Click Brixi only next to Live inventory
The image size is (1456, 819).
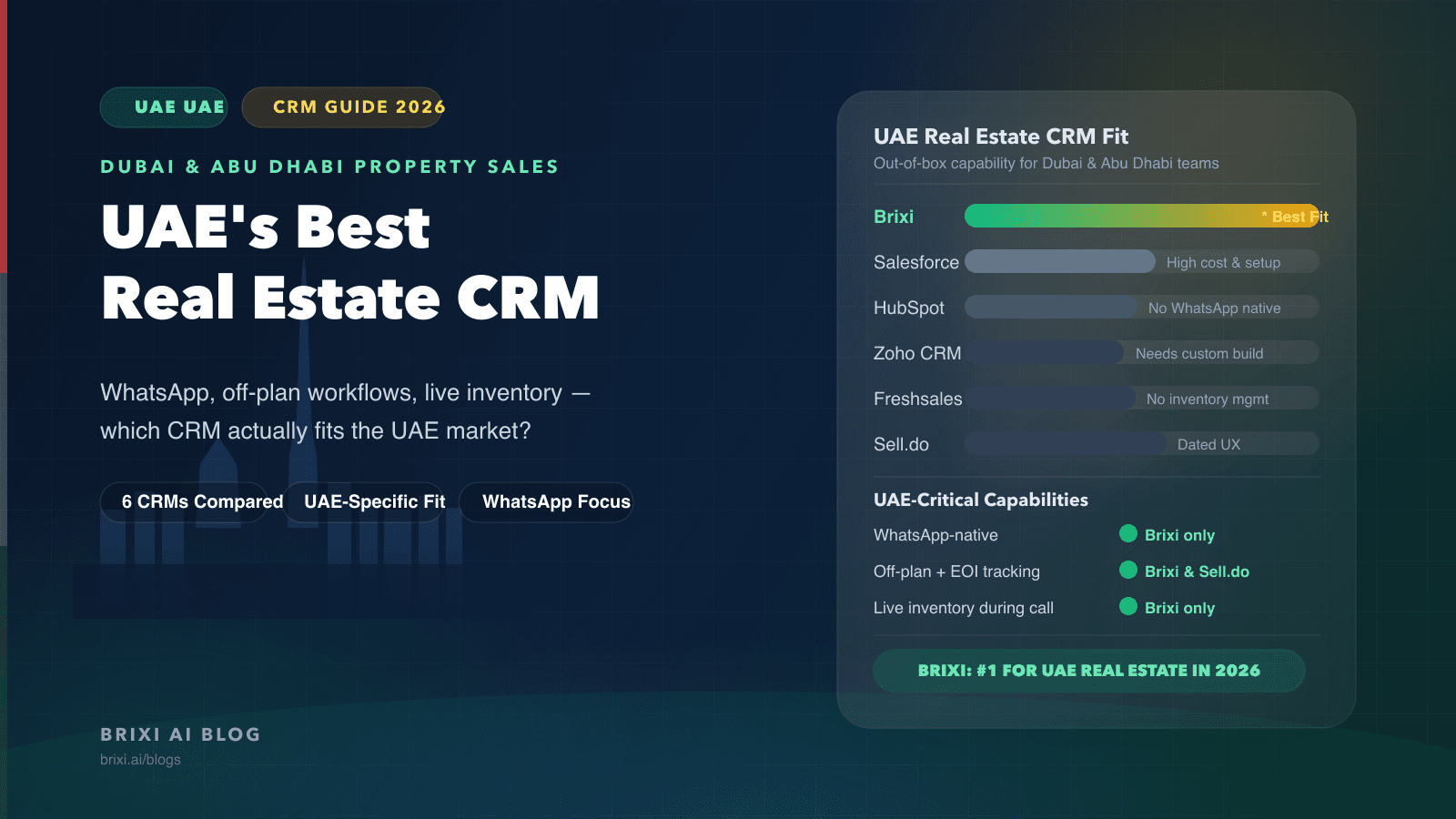click(1179, 608)
